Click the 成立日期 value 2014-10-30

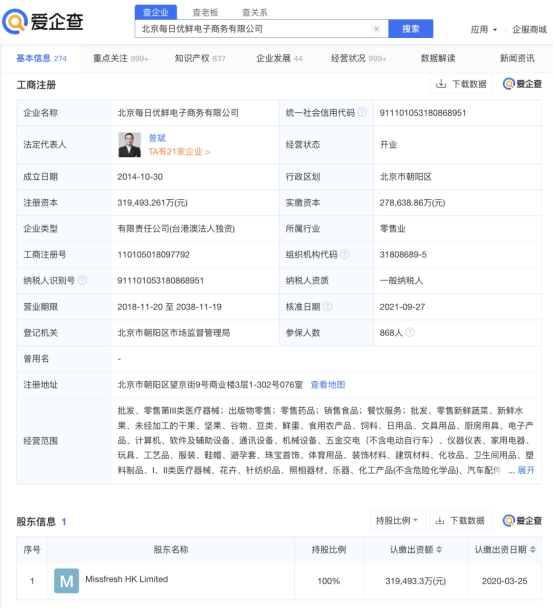(140, 177)
